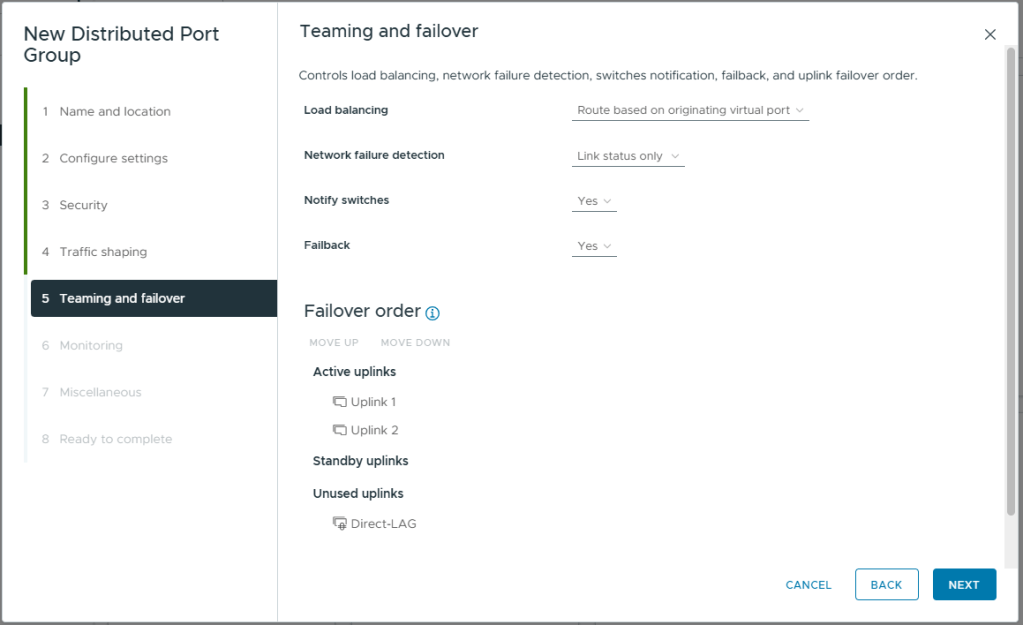This screenshot has height=625, width=1023.
Task: Click the Uplink 2 icon
Action: (x=339, y=430)
